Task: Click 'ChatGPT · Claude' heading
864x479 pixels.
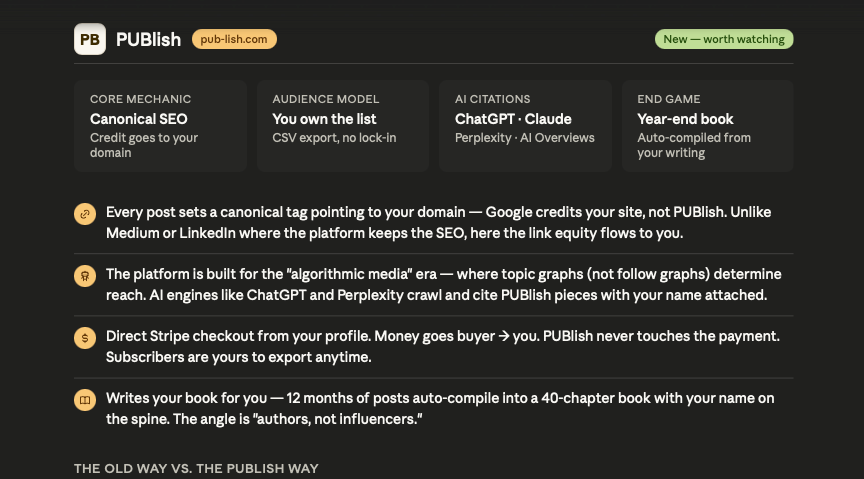Action: tap(513, 119)
